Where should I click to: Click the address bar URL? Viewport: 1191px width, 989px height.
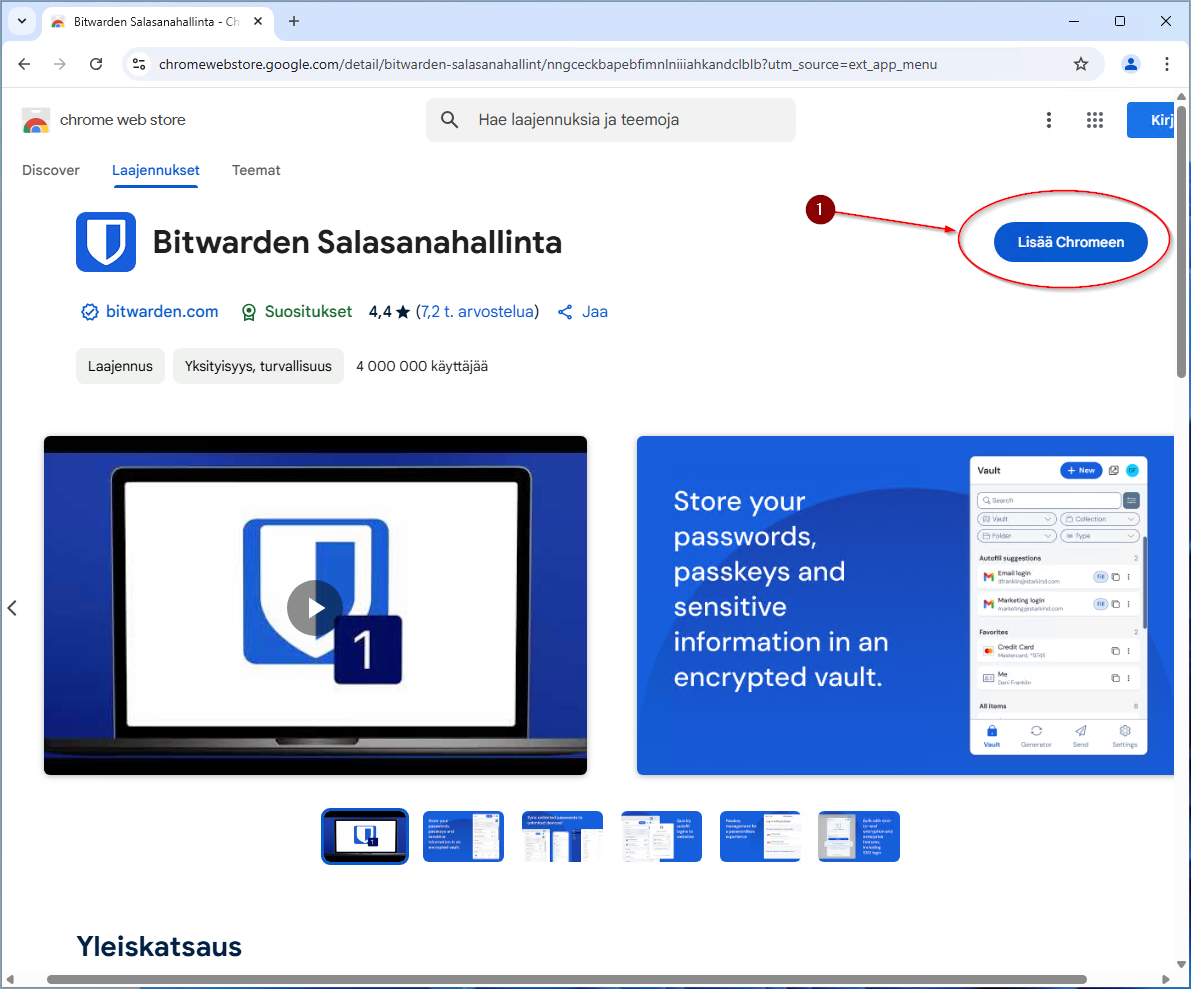[x=548, y=65]
